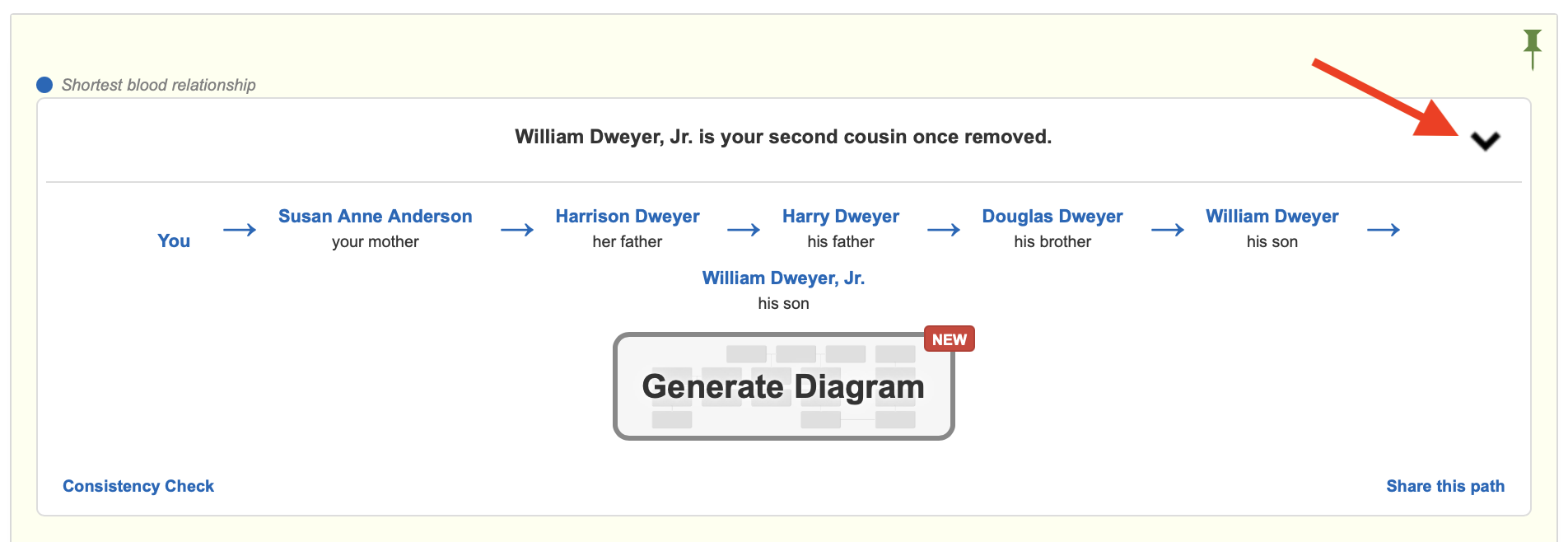The width and height of the screenshot is (1568, 542).
Task: Click Share this path
Action: coord(1445,486)
